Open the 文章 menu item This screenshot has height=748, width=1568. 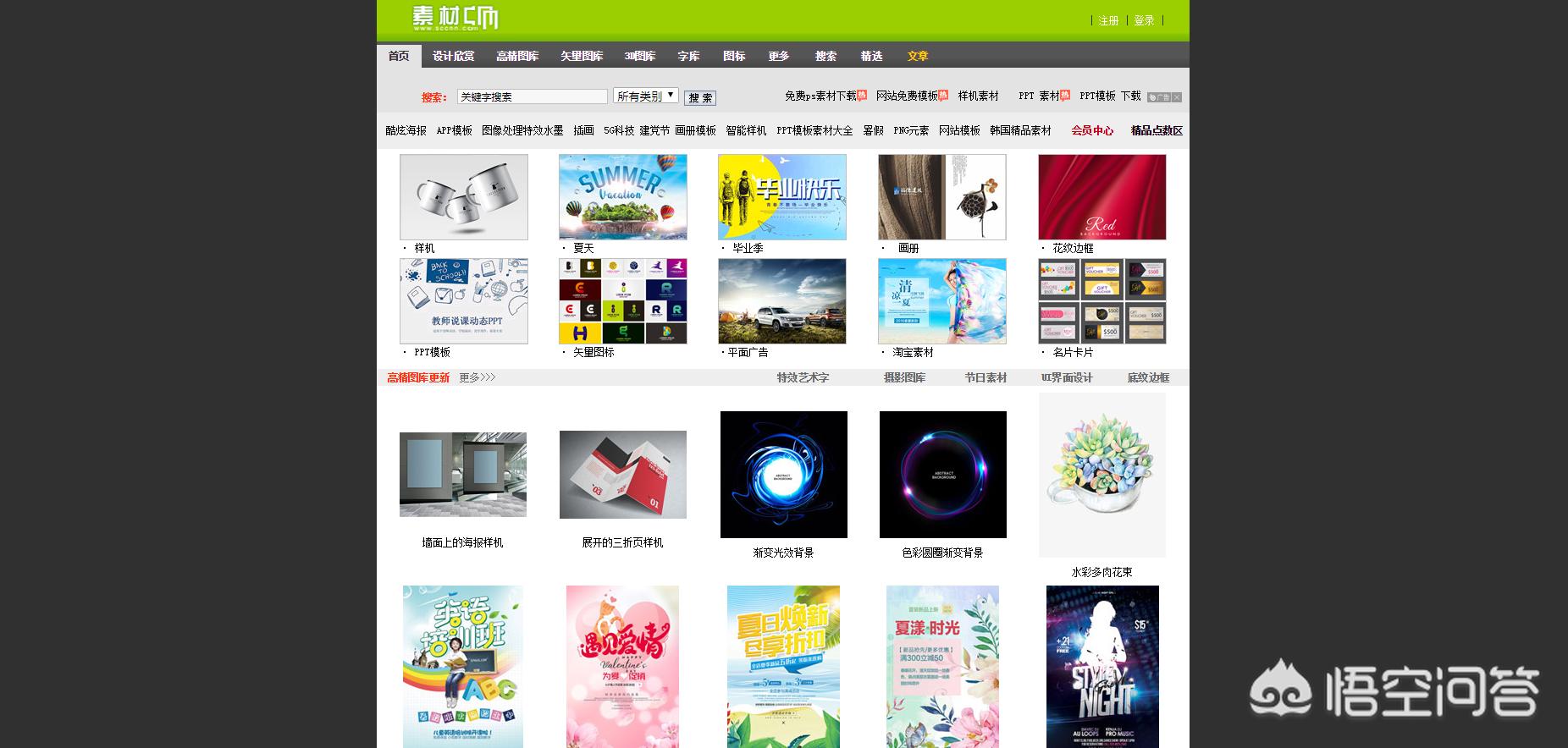pyautogui.click(x=918, y=56)
